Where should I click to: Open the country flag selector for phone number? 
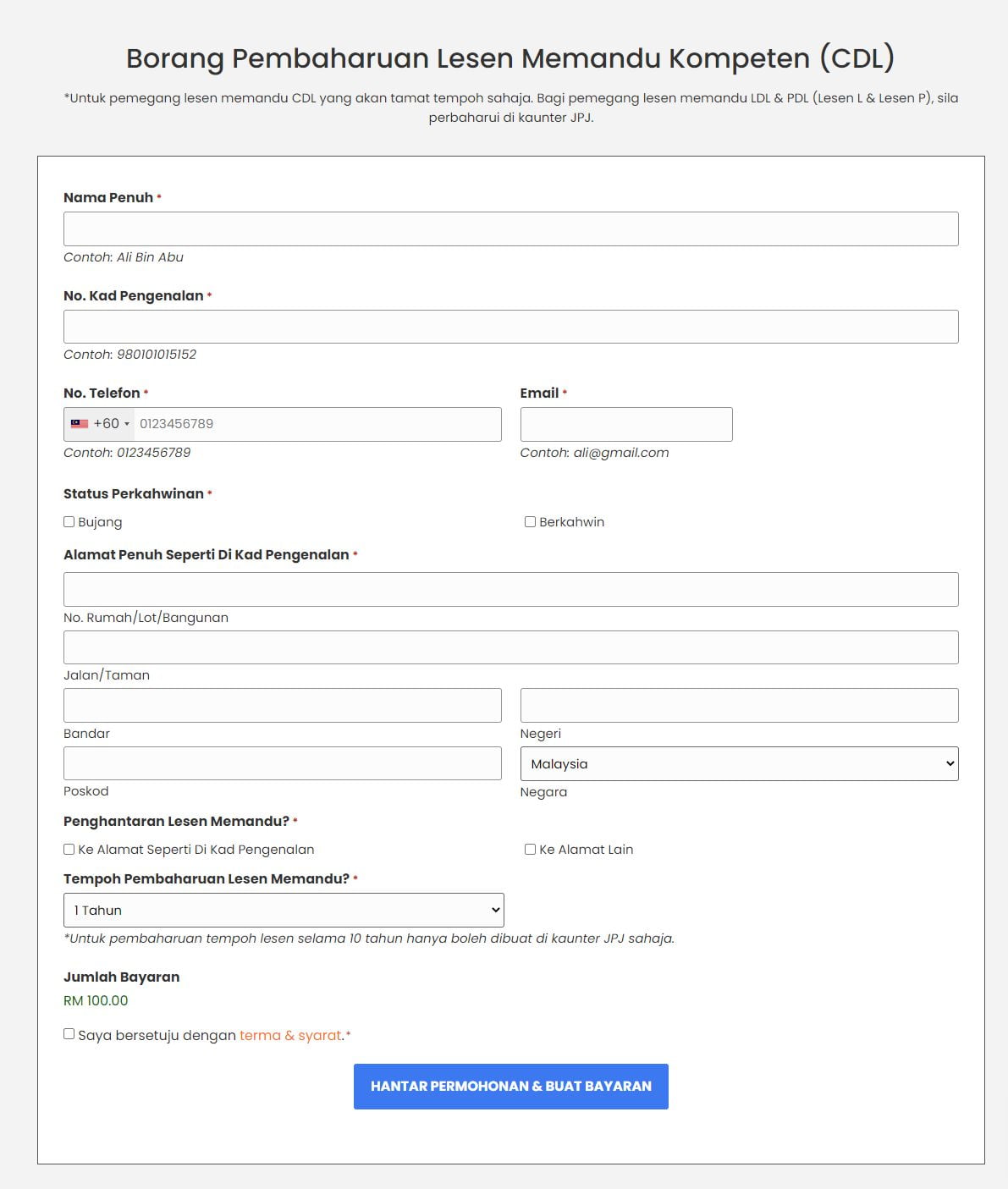(x=99, y=423)
